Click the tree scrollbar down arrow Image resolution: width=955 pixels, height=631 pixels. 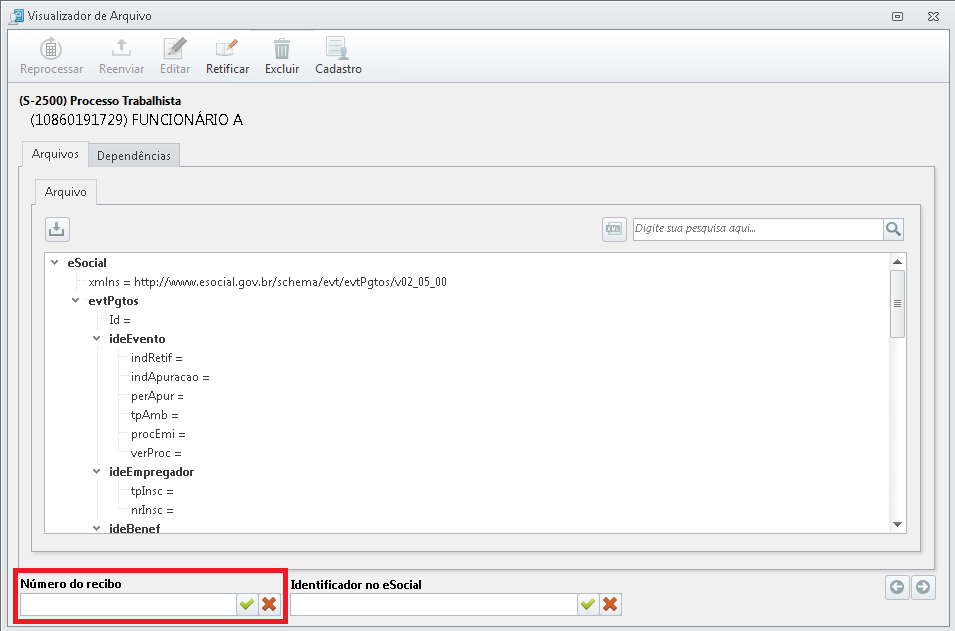coord(897,524)
